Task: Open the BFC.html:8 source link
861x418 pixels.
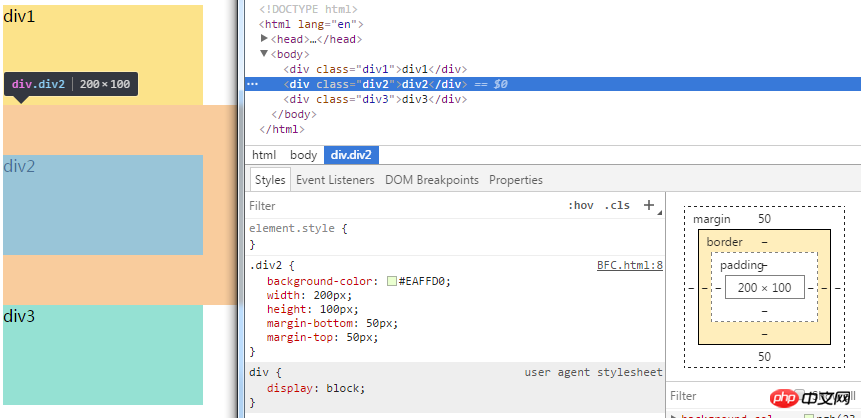Action: coord(630,266)
